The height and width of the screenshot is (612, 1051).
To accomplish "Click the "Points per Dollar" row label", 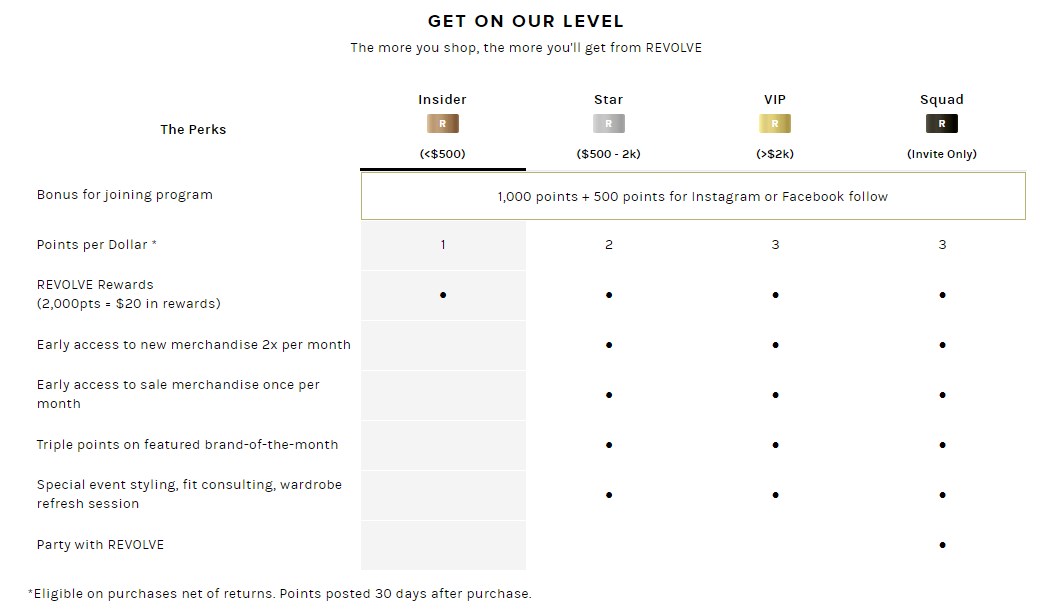I will pyautogui.click(x=97, y=245).
